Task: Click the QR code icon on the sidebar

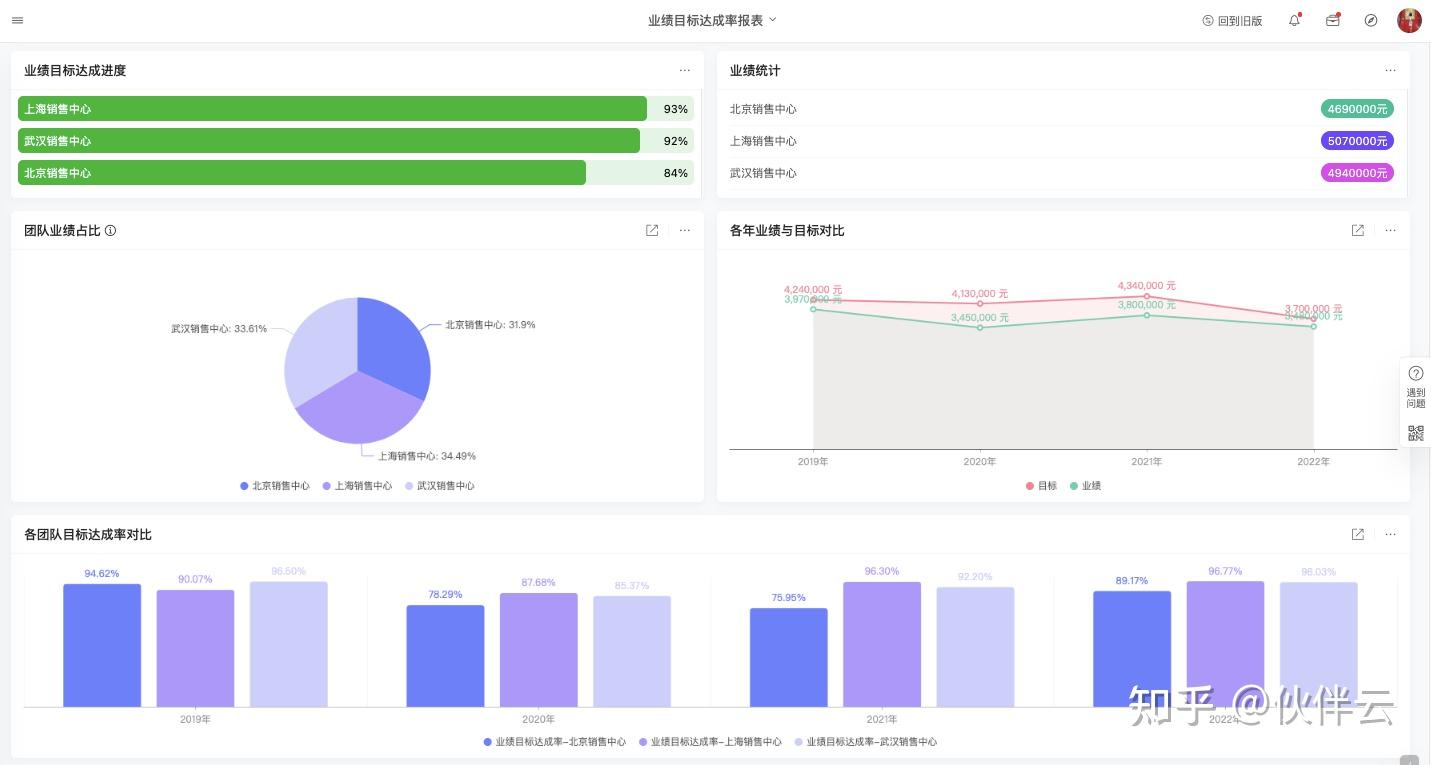Action: [1416, 433]
